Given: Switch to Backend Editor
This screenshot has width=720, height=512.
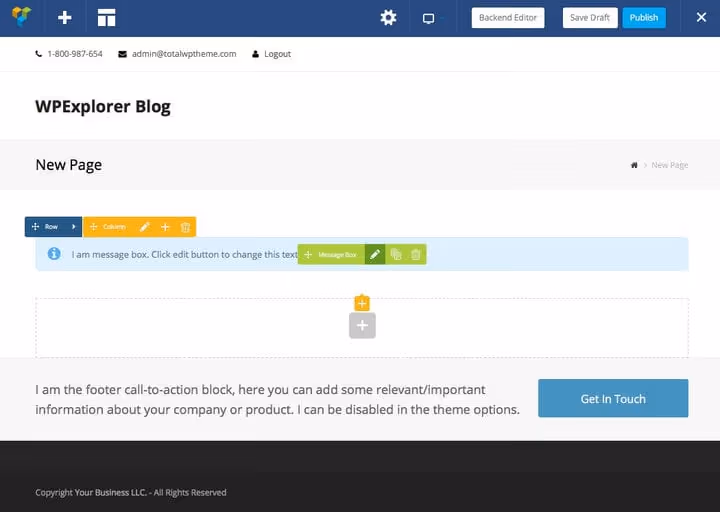Looking at the screenshot, I should [x=507, y=17].
